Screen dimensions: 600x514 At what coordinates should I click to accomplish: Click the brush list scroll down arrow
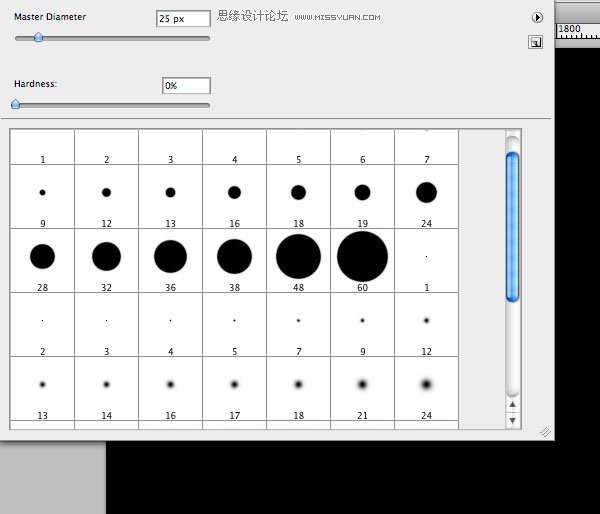(513, 420)
